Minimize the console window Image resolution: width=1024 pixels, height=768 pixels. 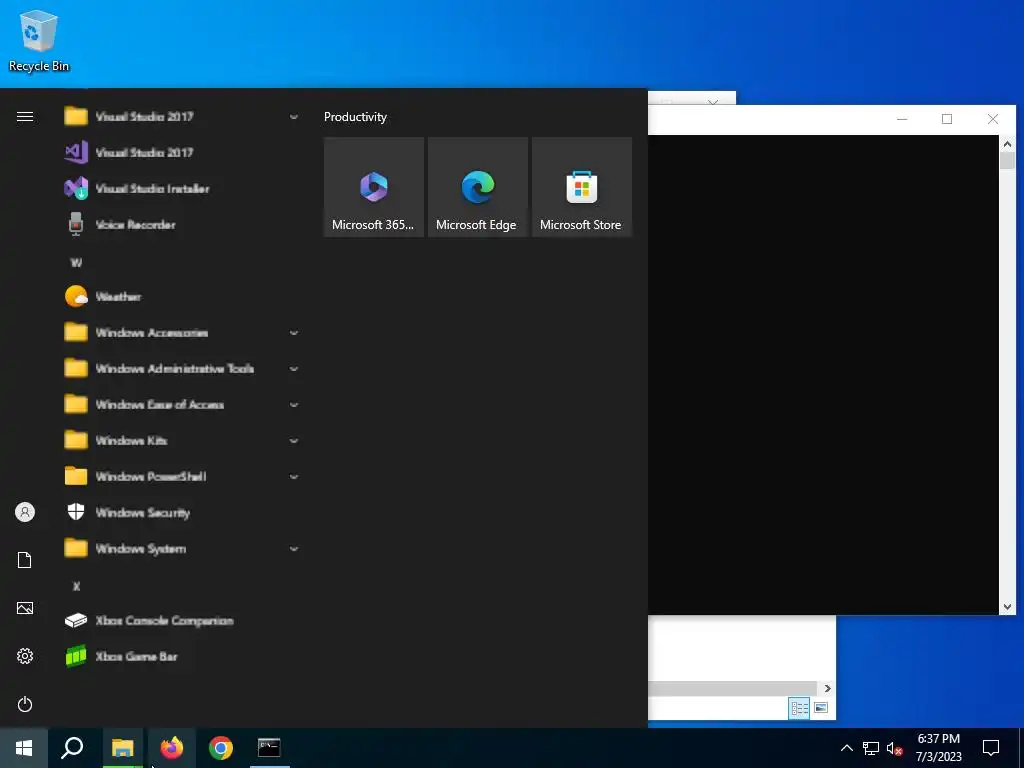point(902,119)
